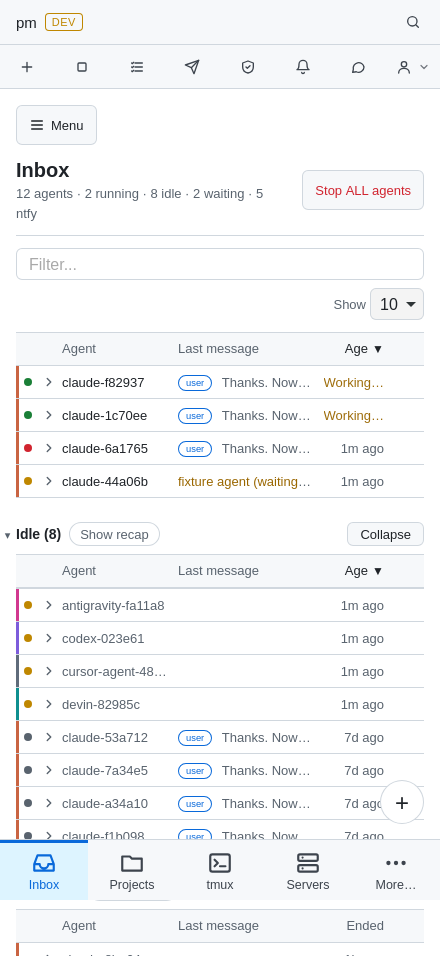Click Working… status of claude-f82937
The image size is (440, 956).
click(x=353, y=383)
